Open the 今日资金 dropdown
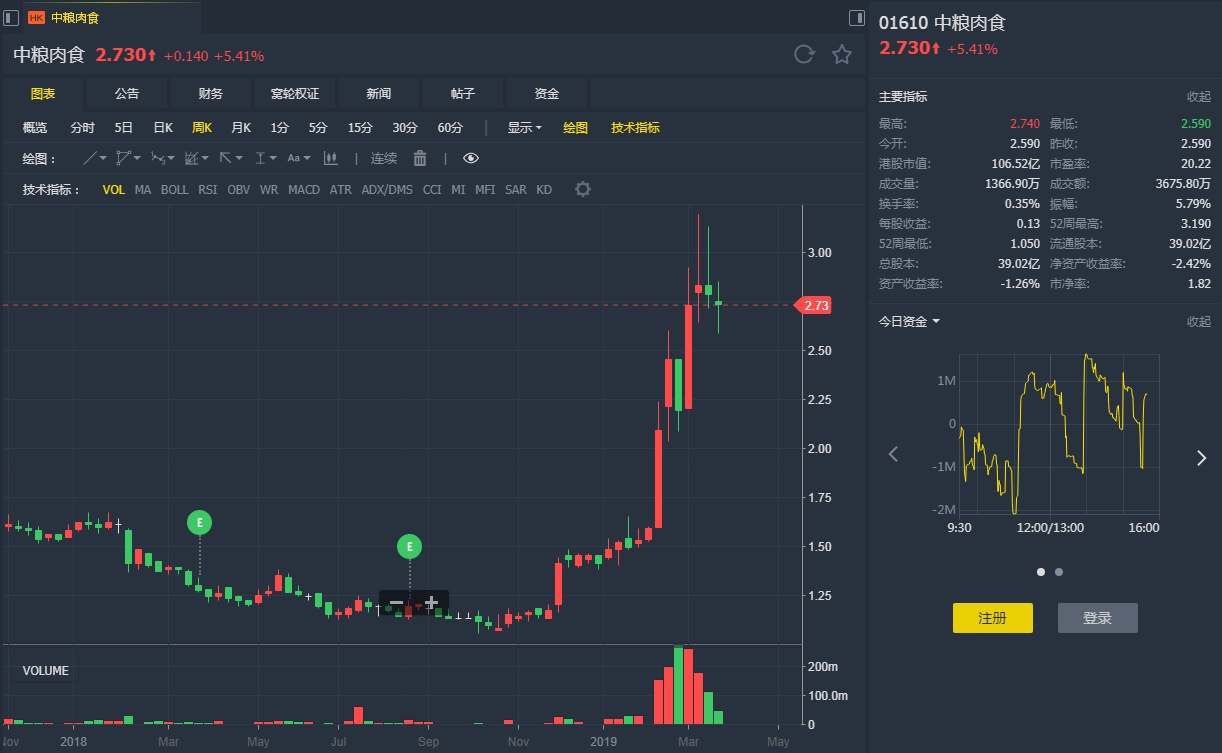 tap(909, 321)
